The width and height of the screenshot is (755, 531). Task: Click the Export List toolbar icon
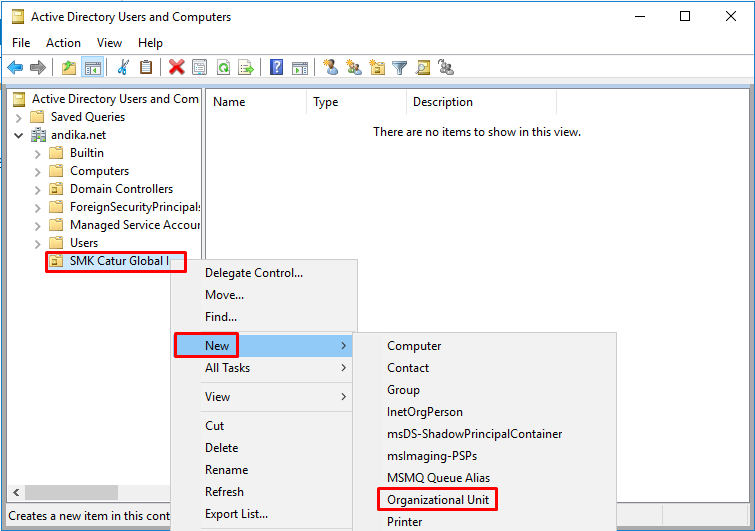click(246, 67)
